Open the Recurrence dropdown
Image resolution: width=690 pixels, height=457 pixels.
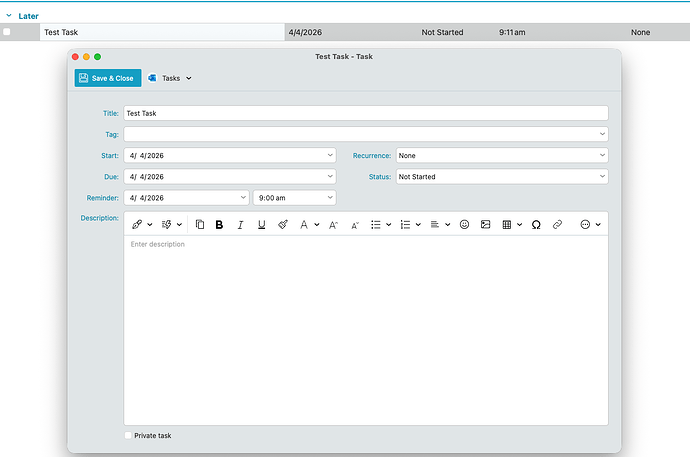[x=501, y=155]
